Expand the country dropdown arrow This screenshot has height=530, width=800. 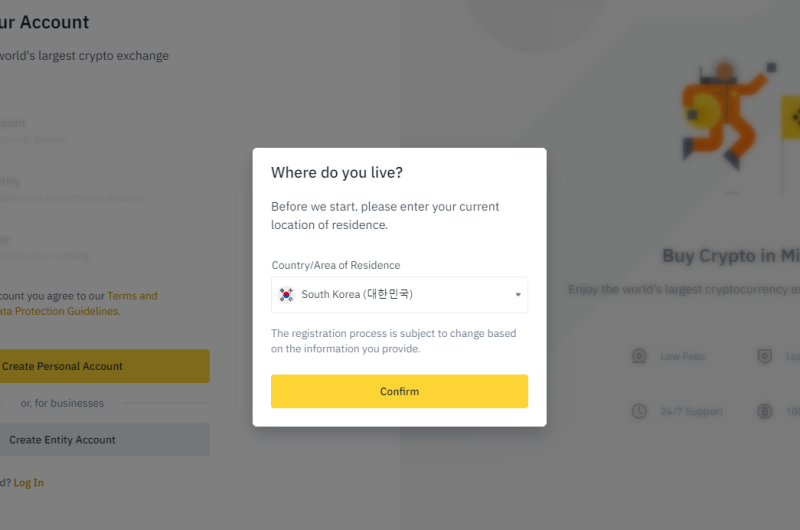point(518,295)
